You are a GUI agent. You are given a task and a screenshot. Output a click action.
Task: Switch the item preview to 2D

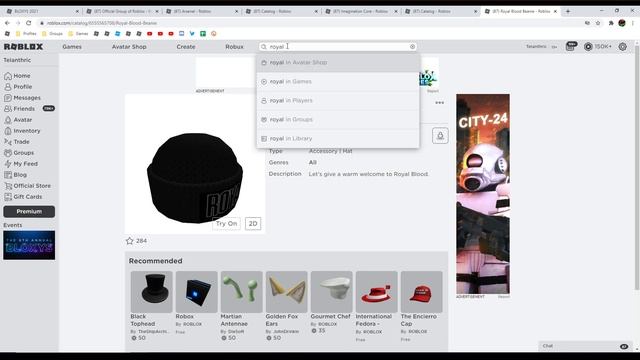point(253,224)
